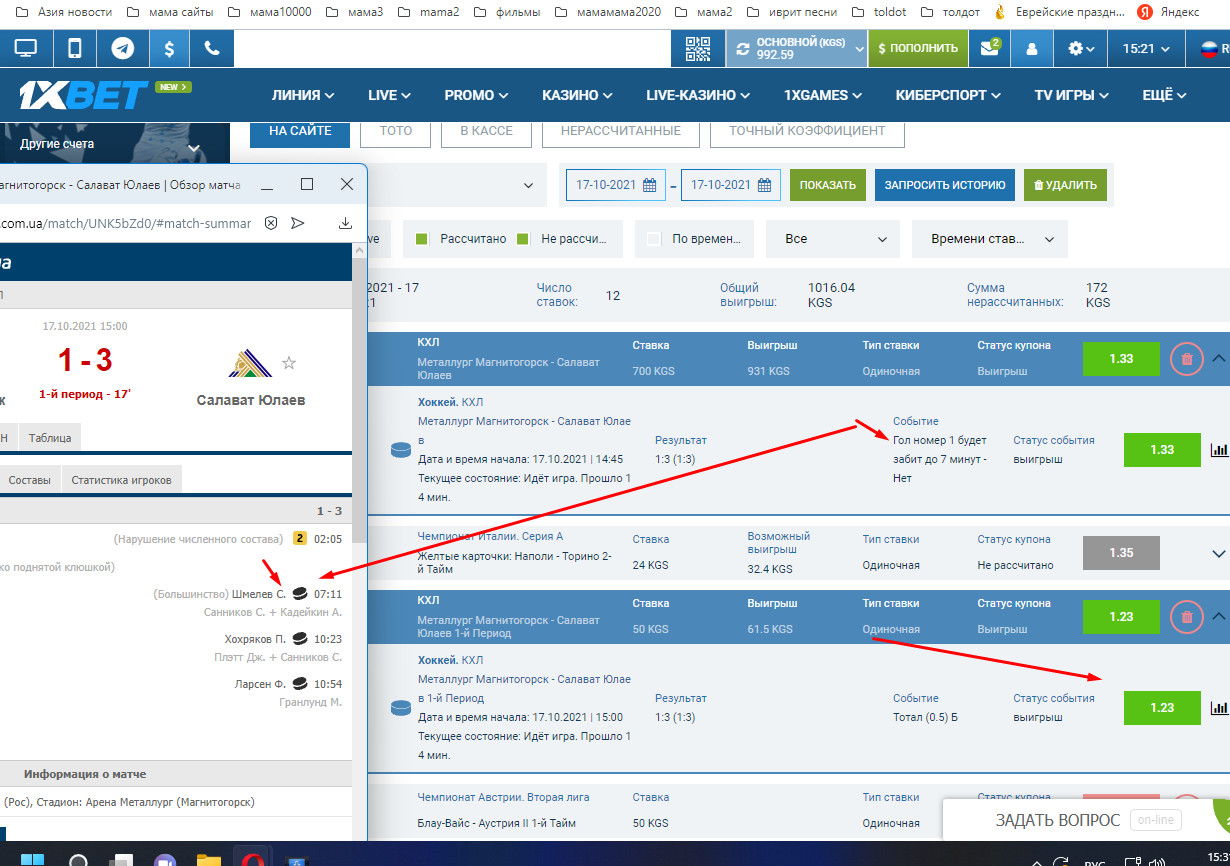The width and height of the screenshot is (1230, 866).
Task: Open the 15:21 time zone dropdown
Action: [1146, 48]
